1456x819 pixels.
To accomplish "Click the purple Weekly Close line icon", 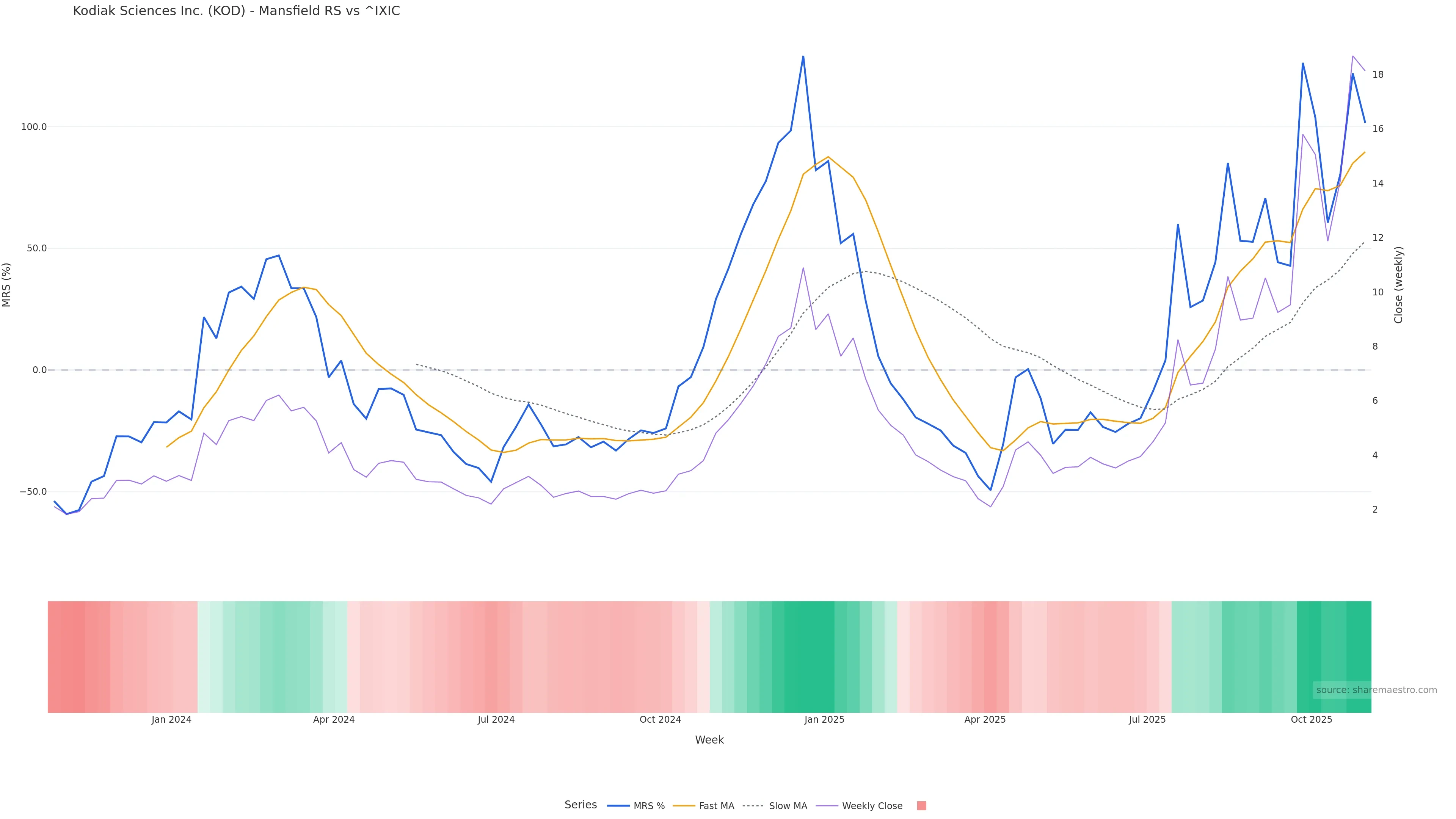I will [x=827, y=806].
